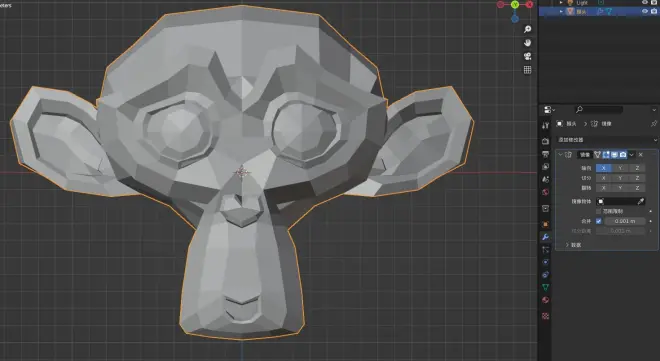Toggle Bisect Z button
Screen dimensions: 660x361
point(637,178)
